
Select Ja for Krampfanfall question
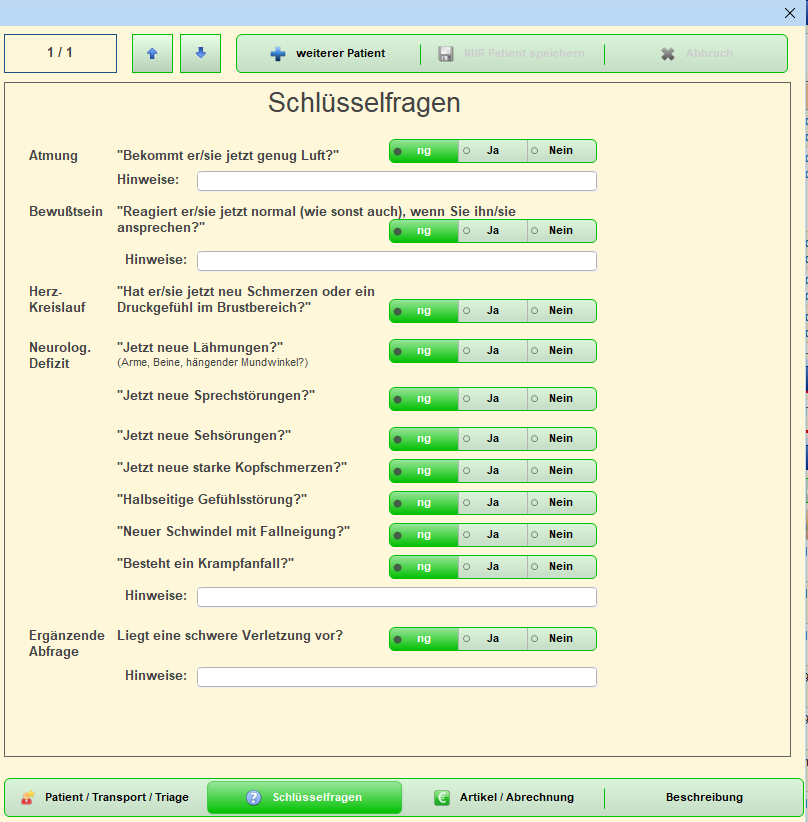tap(492, 567)
